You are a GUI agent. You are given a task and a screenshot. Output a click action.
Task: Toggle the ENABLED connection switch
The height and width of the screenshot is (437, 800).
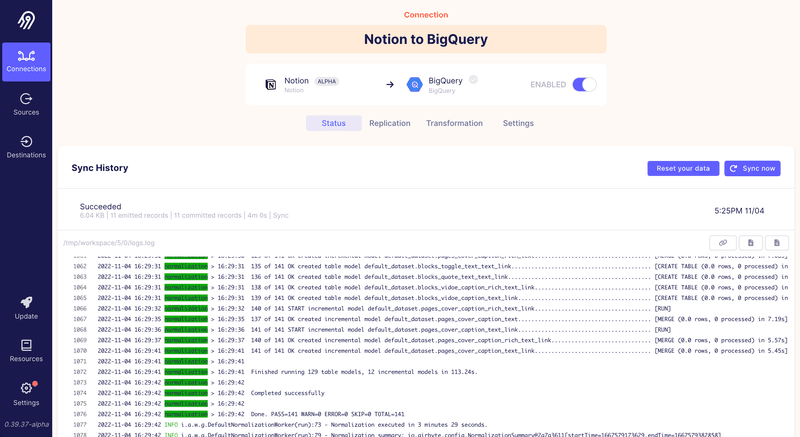[584, 85]
